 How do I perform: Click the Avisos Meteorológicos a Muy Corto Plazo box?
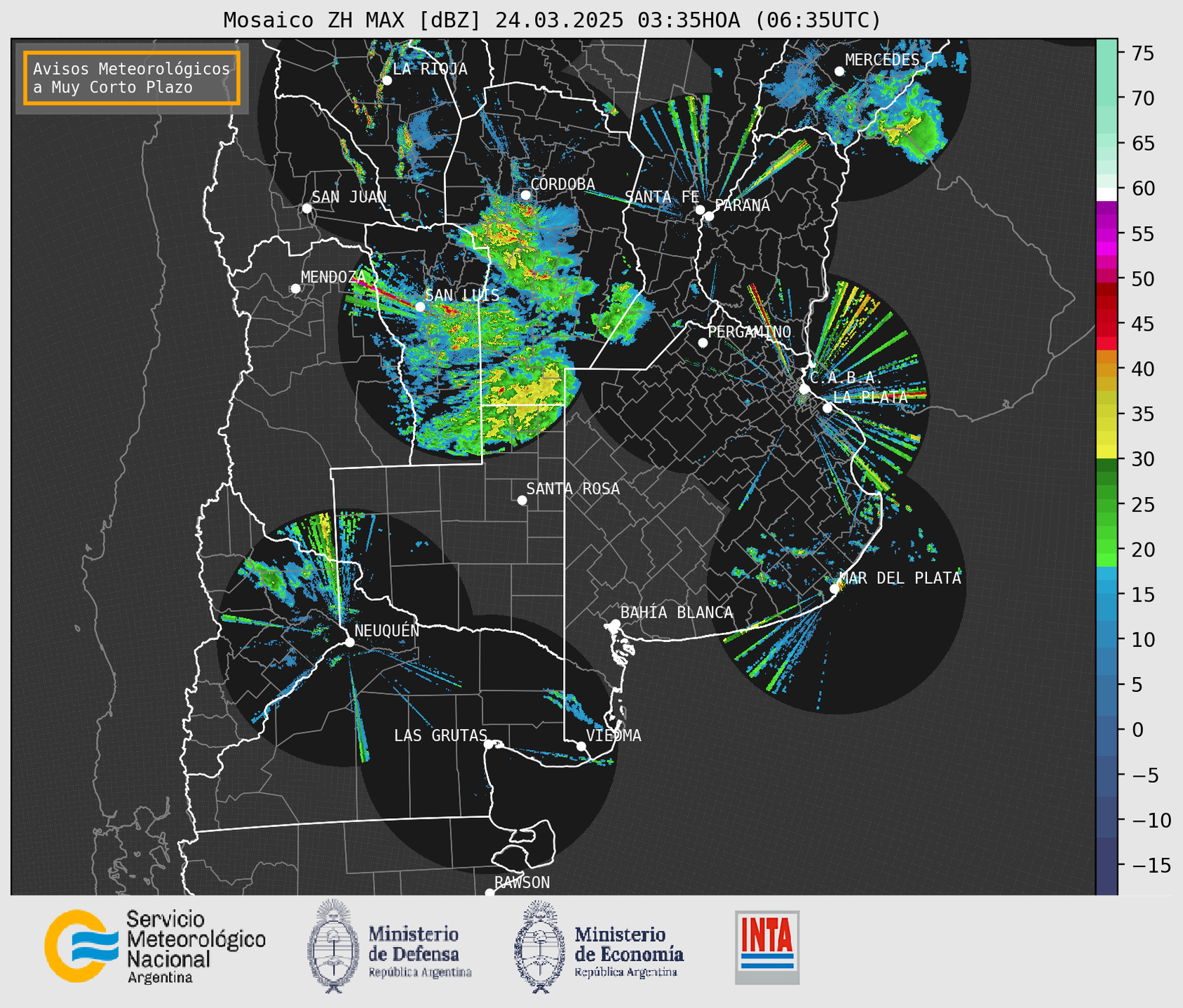pos(132,78)
